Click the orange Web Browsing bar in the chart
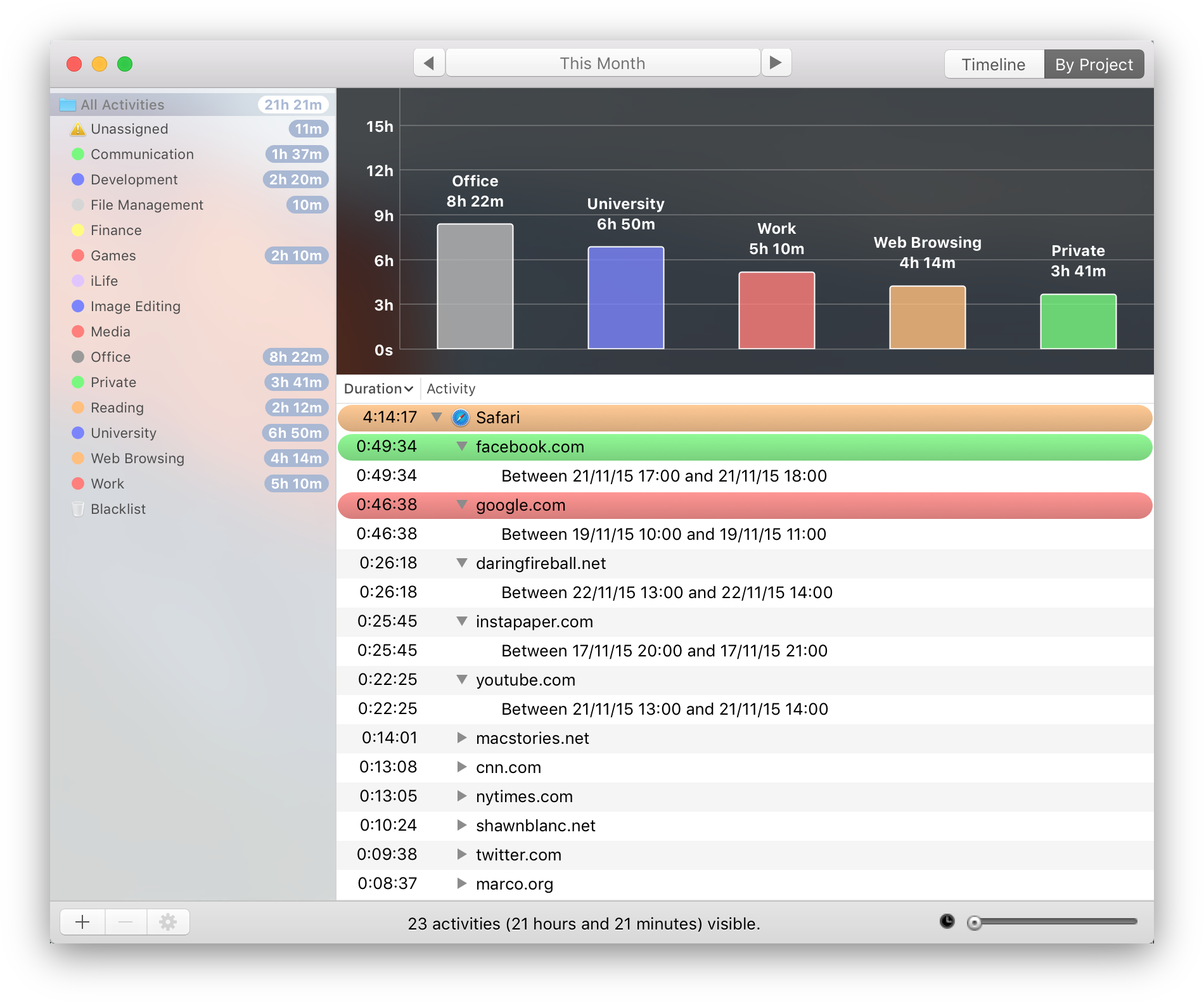 tap(928, 317)
